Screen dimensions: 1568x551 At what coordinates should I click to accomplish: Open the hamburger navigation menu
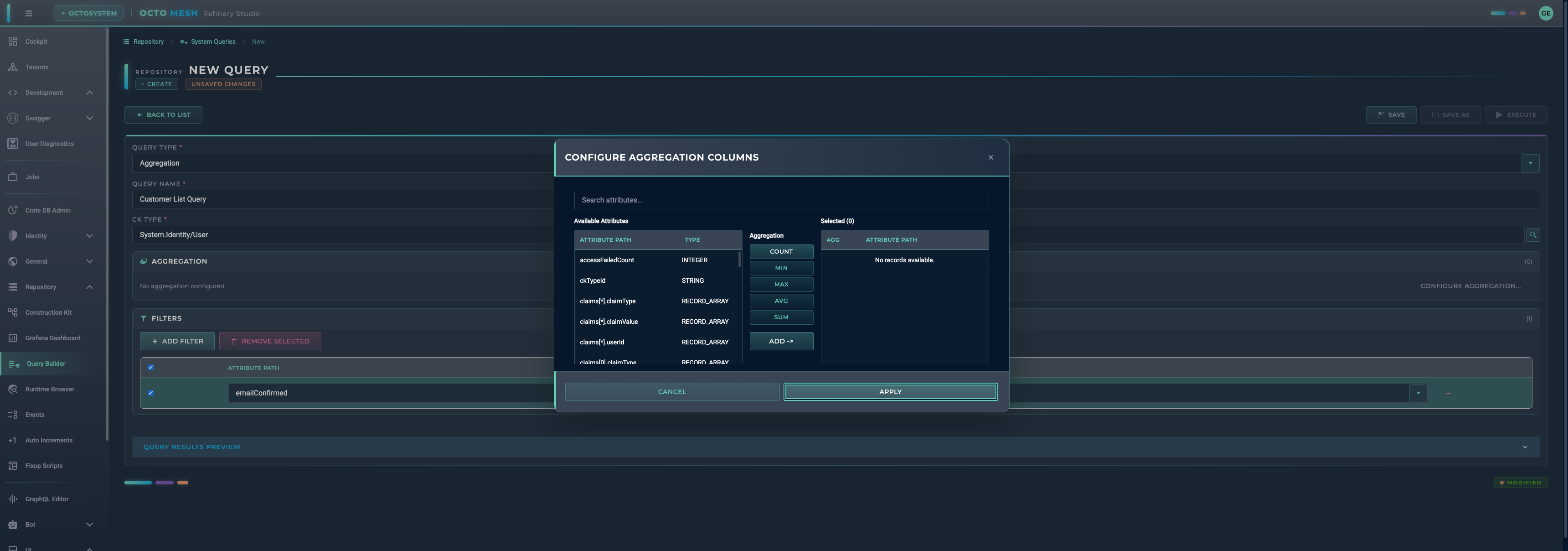click(x=28, y=13)
